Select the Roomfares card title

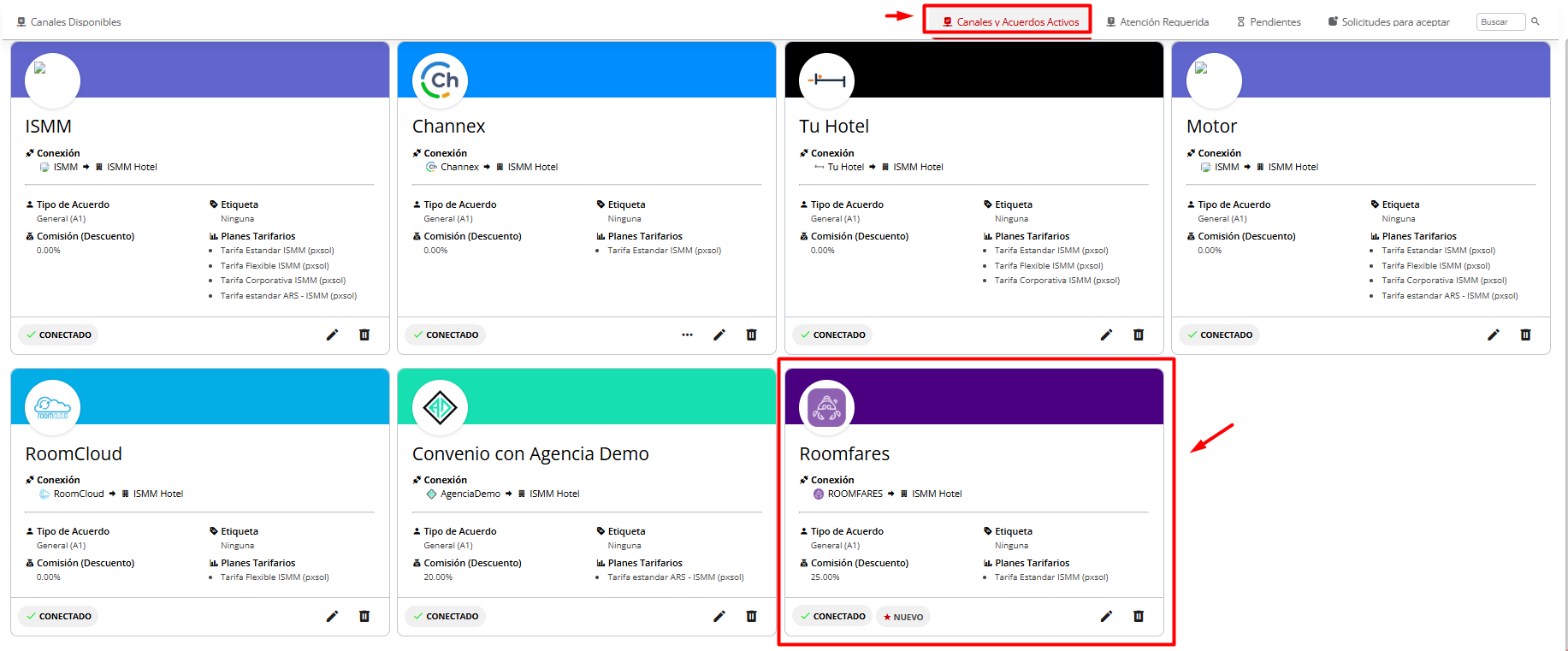click(844, 454)
